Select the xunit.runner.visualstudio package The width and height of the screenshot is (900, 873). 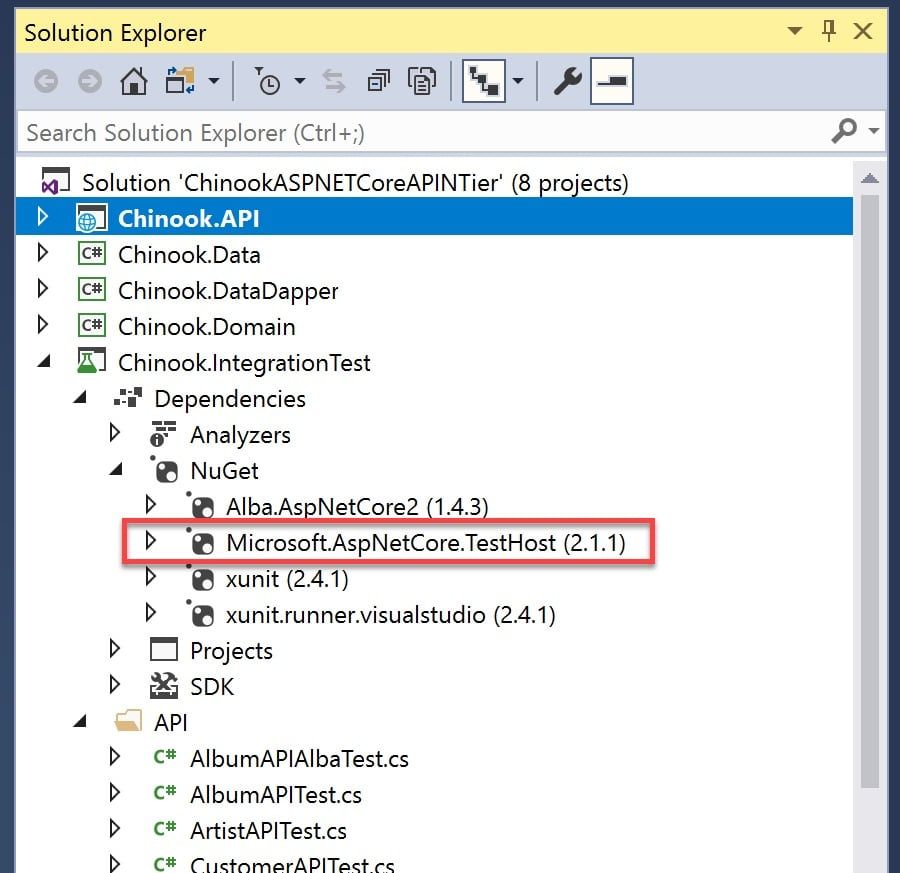(390, 615)
